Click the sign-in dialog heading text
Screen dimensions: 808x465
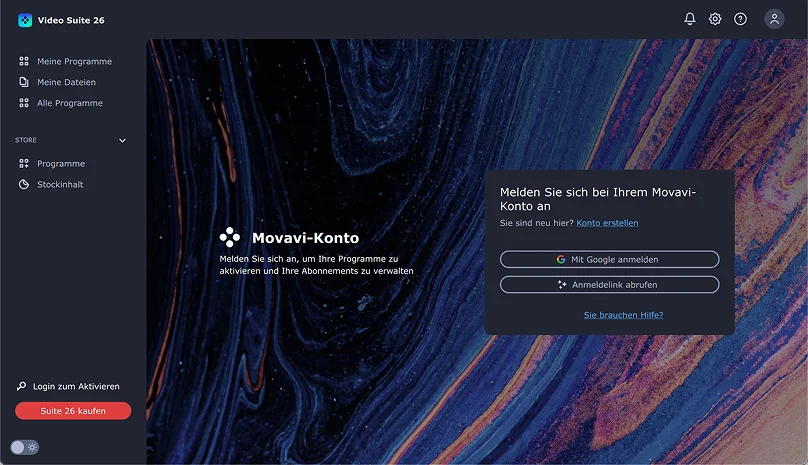[598, 199]
